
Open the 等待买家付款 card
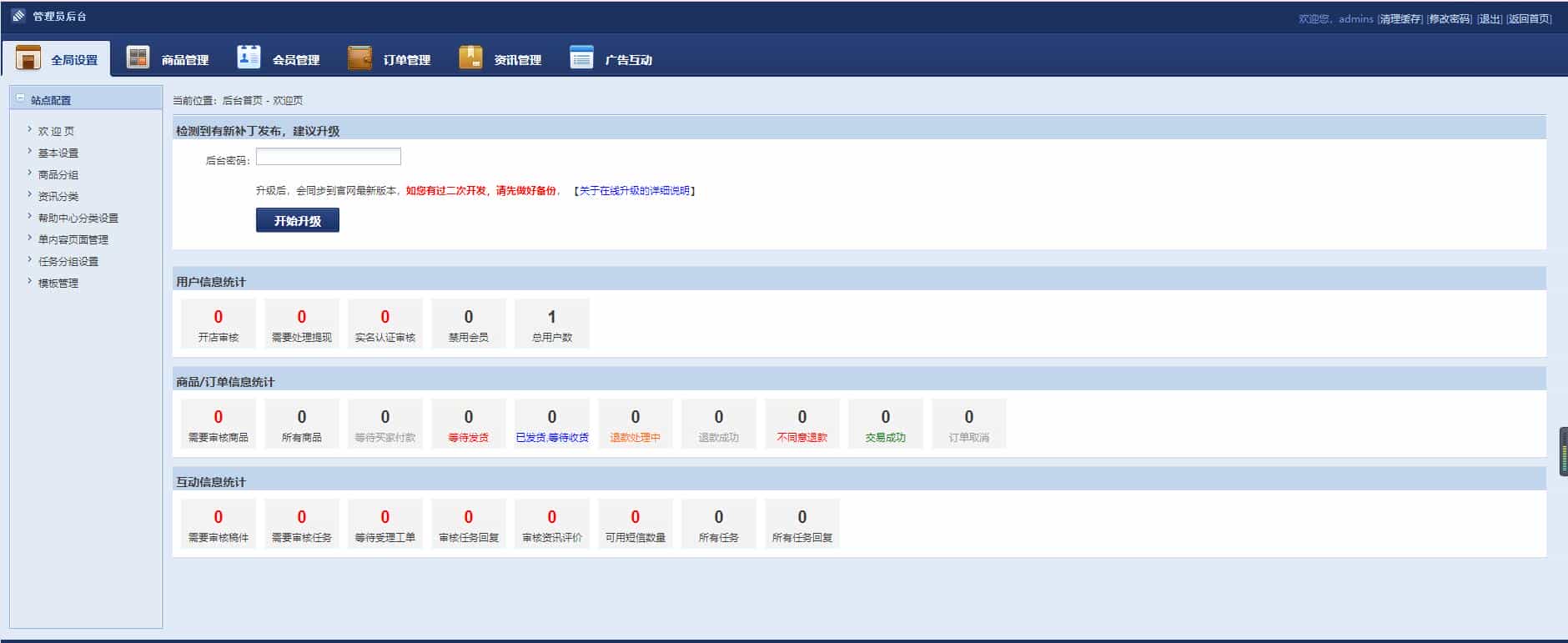(x=385, y=424)
